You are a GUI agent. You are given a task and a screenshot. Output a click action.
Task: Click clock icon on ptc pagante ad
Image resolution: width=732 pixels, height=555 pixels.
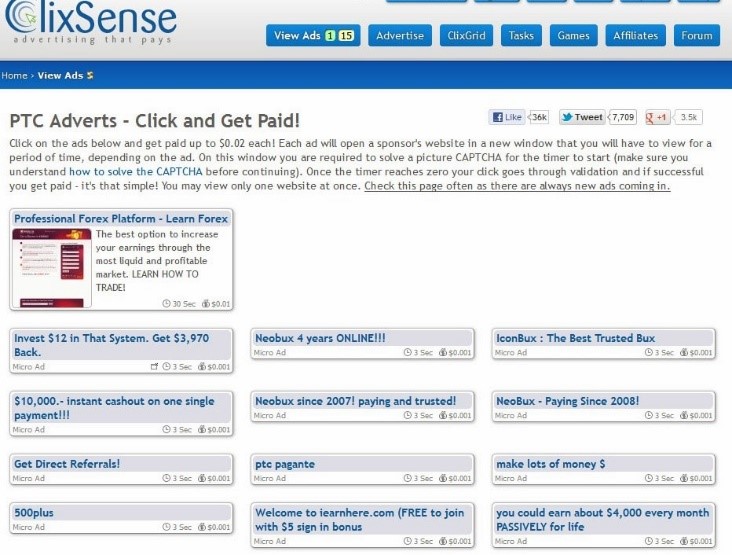[408, 478]
